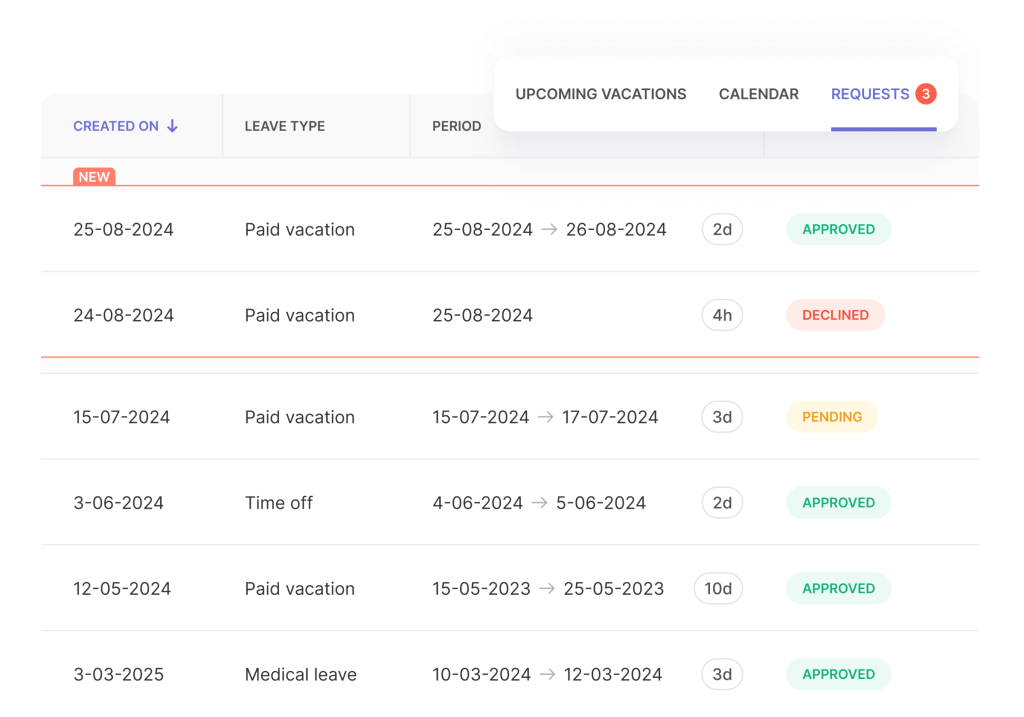Click the arrow between 15-05-2023 and 25-05-2023
The image size is (1024, 717).
coord(547,589)
